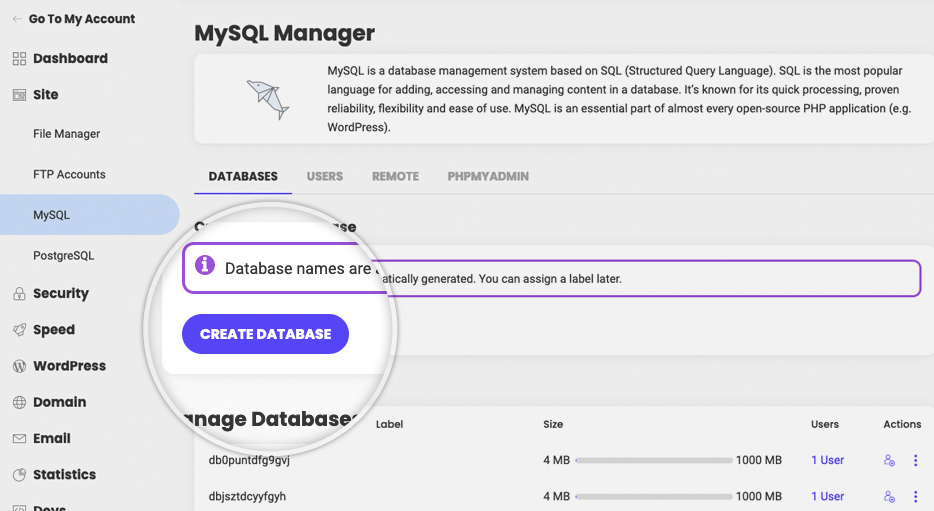
Task: Open FTP Accounts page
Action: pyautogui.click(x=69, y=175)
